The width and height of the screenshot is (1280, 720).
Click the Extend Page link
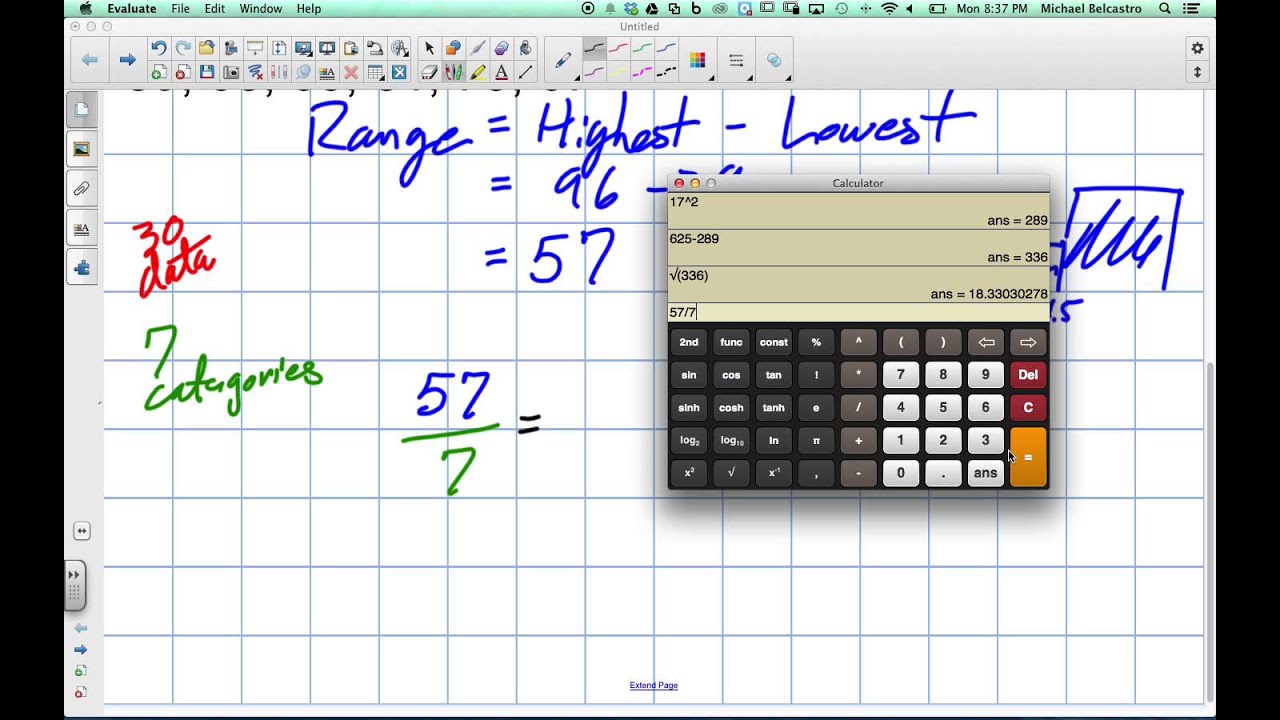(x=654, y=685)
